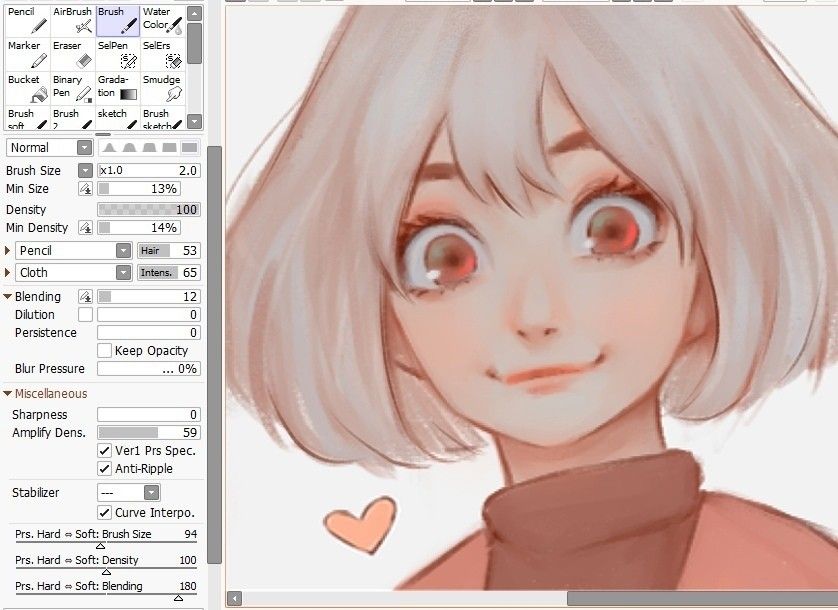
Task: Adjust the Density slider
Action: 149,210
